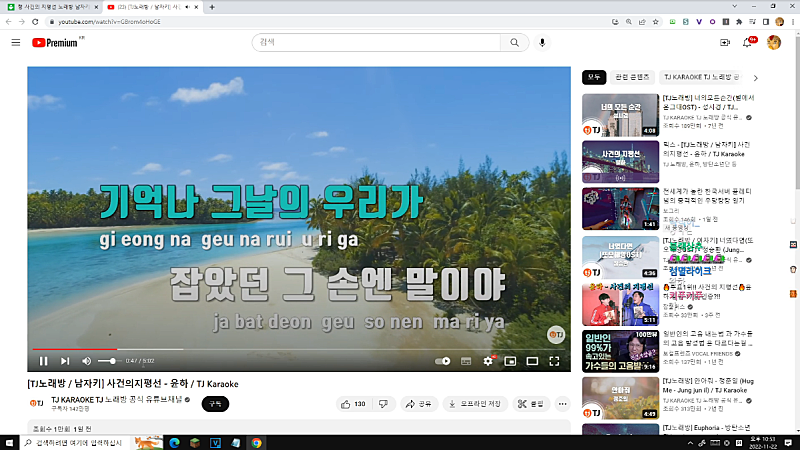
Task: Open recommended video with 1:41 duration
Action: click(620, 209)
